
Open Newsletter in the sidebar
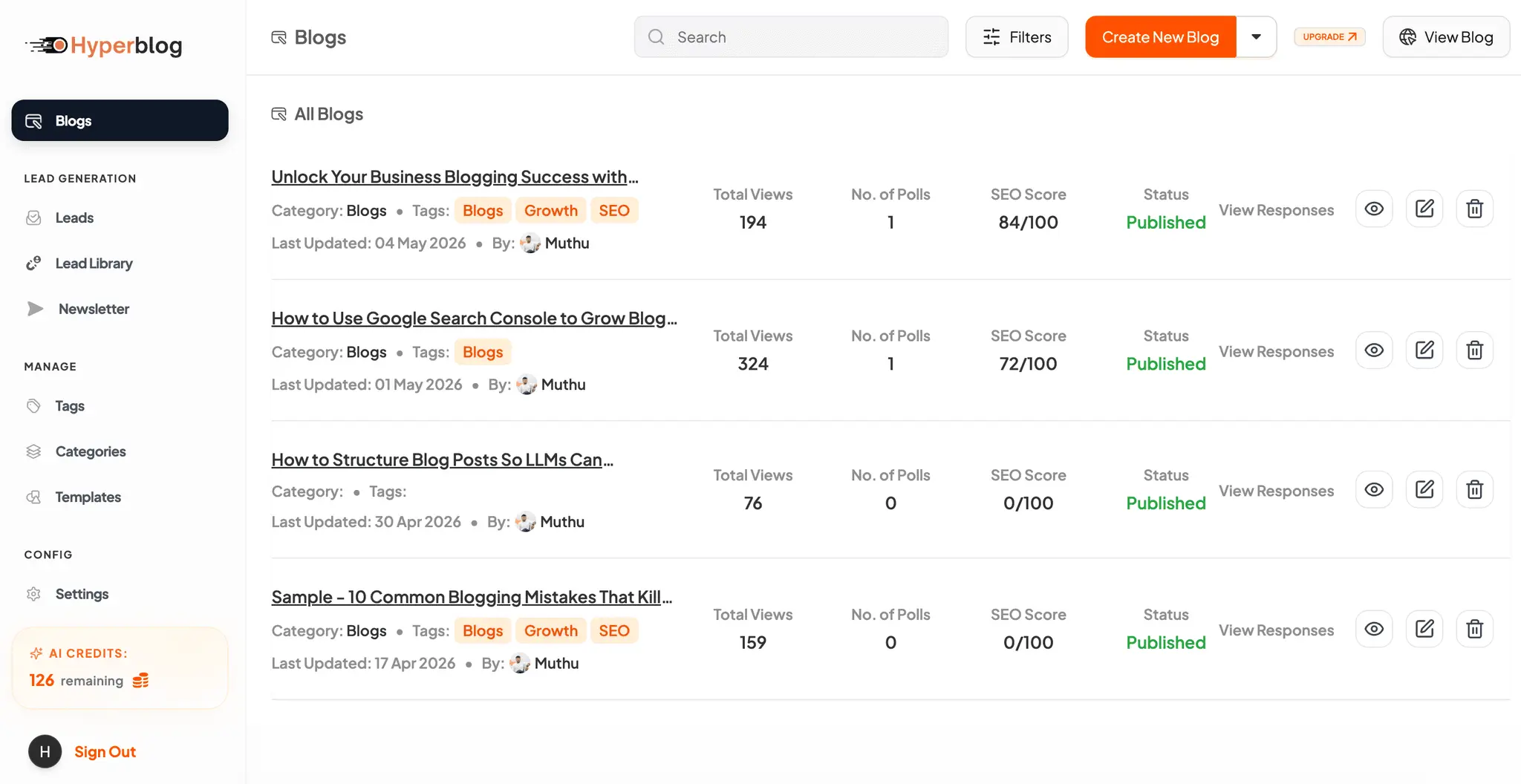94,309
